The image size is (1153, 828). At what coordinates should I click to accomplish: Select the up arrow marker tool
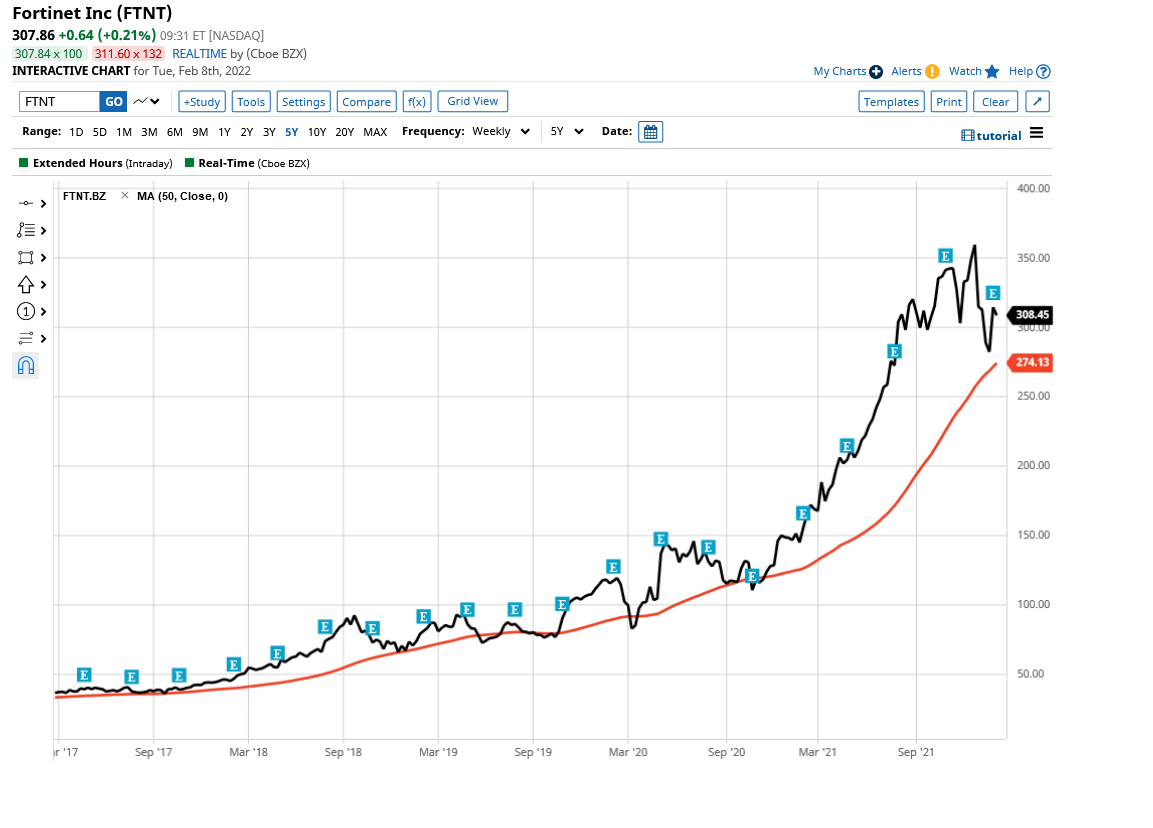(x=26, y=285)
